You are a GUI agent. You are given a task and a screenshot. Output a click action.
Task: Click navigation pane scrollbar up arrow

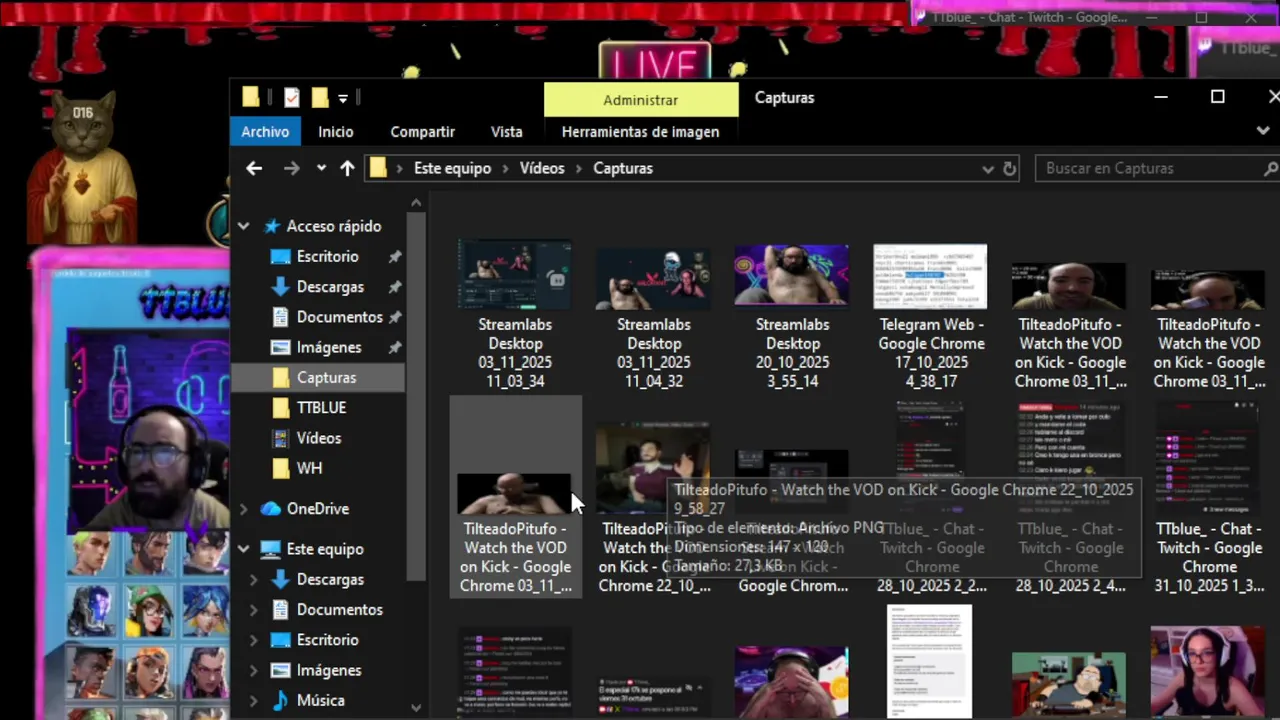coord(416,203)
